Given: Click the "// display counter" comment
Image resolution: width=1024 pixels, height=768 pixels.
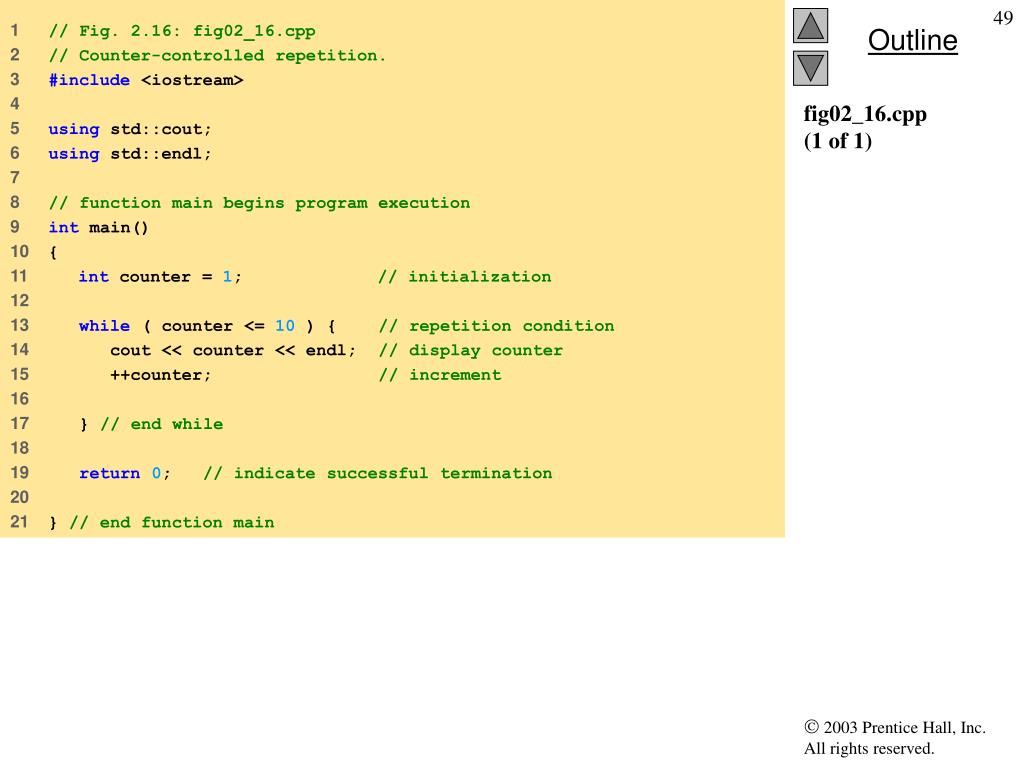Looking at the screenshot, I should click(x=471, y=351).
